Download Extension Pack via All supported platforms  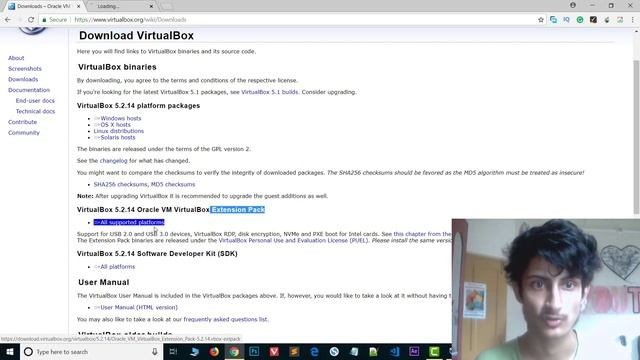(129, 222)
